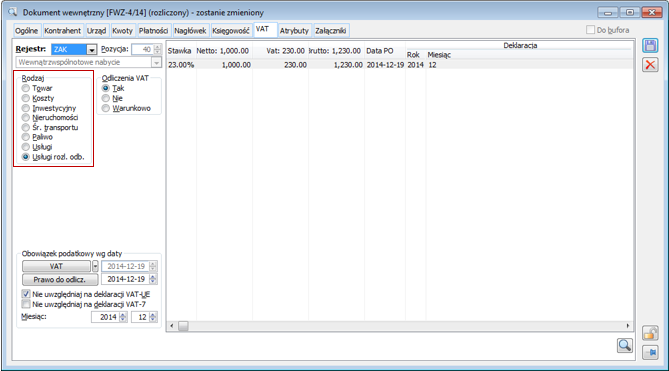Select the 23.00% rate cell
Image resolution: width=669 pixels, height=371 pixels.
tap(181, 65)
